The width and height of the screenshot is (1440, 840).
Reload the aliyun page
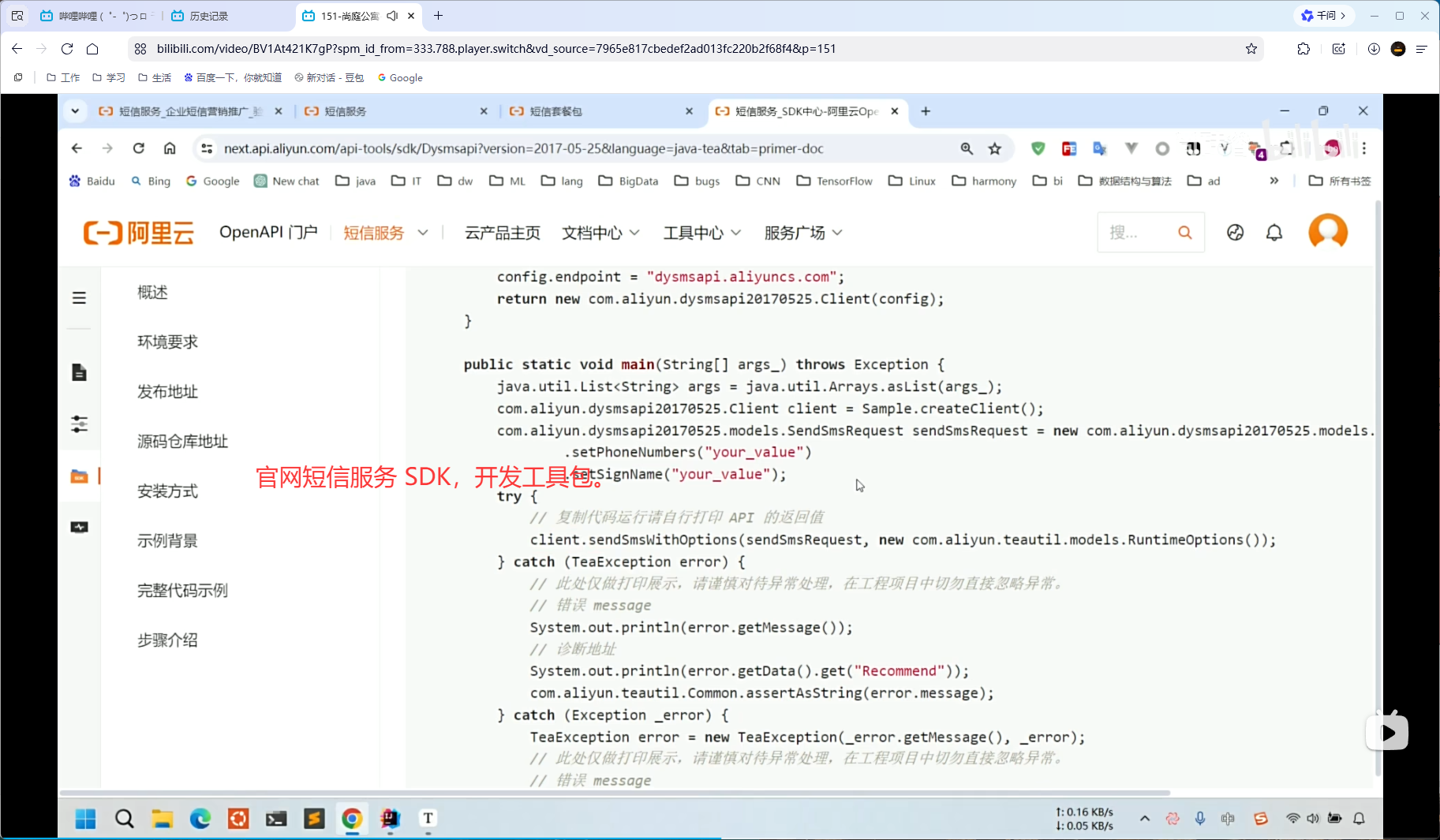coord(139,148)
